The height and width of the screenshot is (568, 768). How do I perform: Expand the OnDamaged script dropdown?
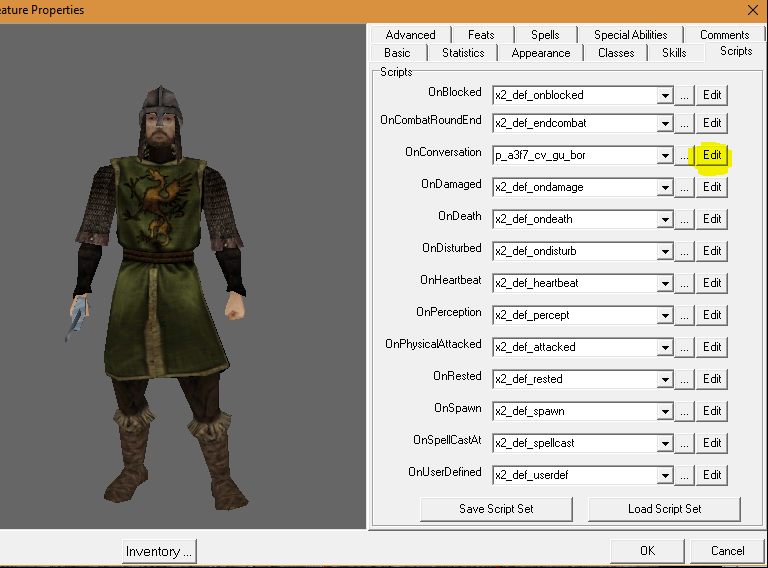[x=665, y=187]
